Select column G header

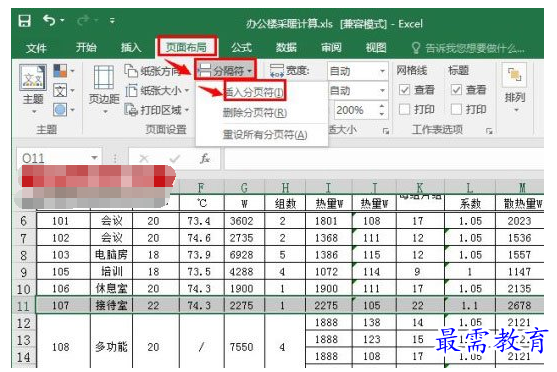coord(244,187)
